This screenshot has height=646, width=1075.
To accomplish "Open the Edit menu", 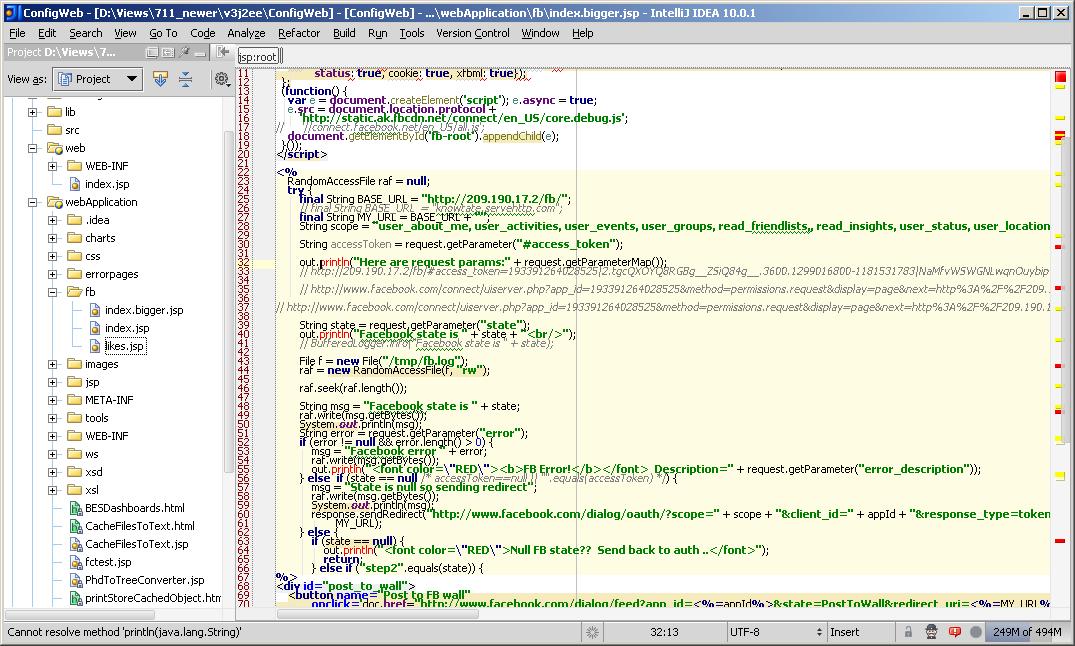I will point(47,33).
